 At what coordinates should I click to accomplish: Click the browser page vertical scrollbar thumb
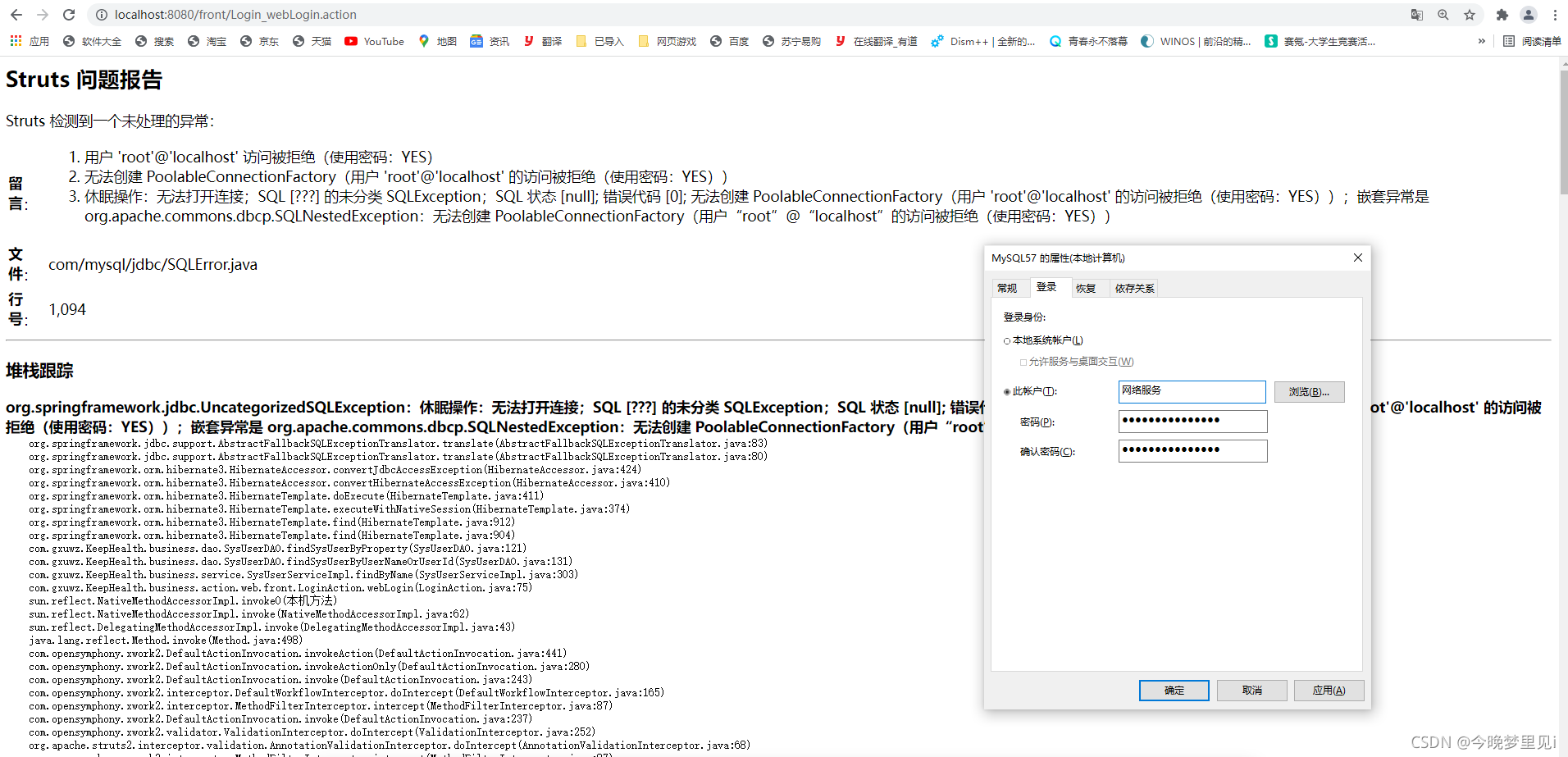pos(1563,131)
